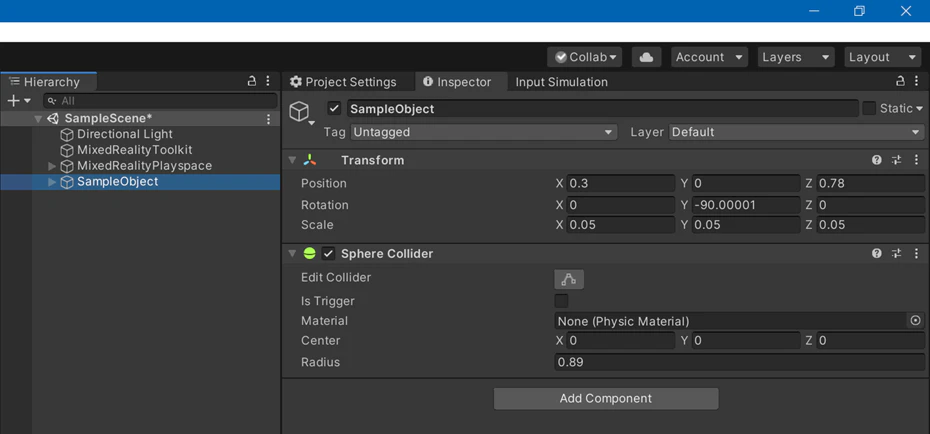Click Position X field
This screenshot has width=930, height=434.
pyautogui.click(x=620, y=183)
